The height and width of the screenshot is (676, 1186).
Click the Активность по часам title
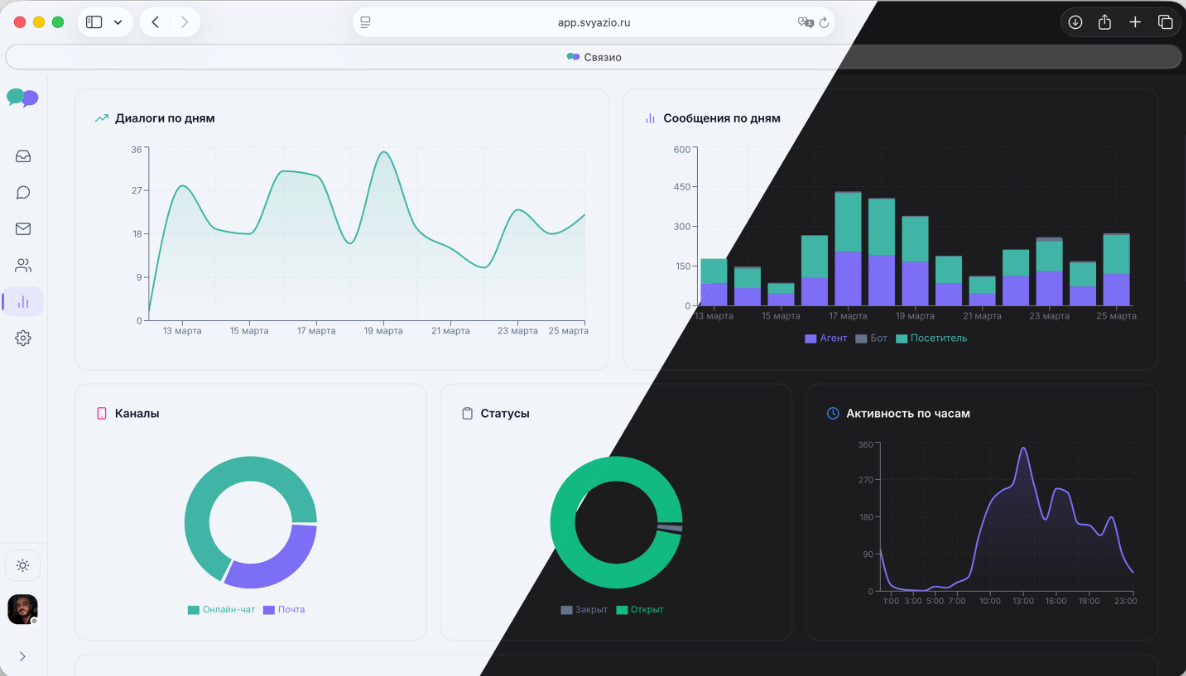click(908, 414)
